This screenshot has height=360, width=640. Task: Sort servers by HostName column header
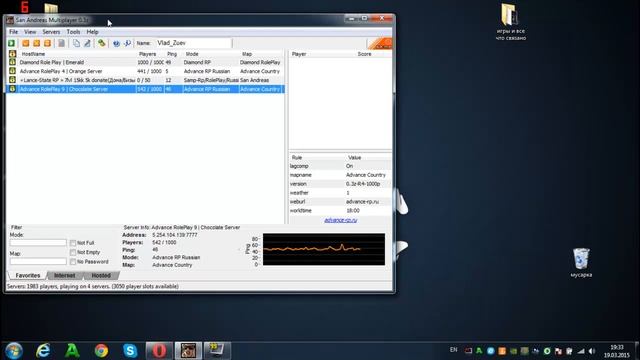click(x=77, y=54)
